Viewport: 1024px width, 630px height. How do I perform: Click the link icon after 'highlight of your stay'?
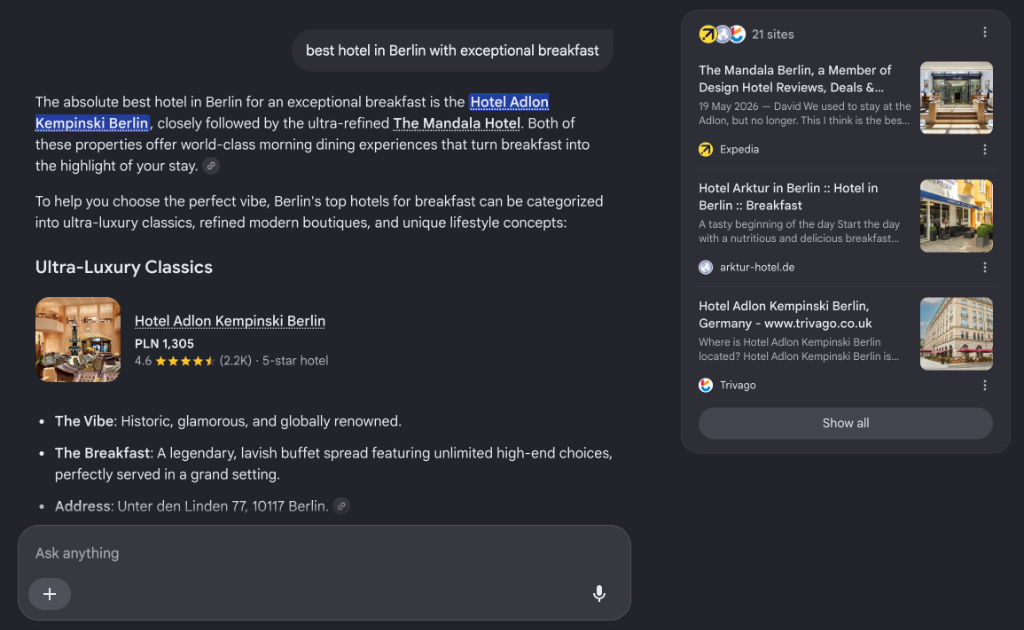pos(211,166)
